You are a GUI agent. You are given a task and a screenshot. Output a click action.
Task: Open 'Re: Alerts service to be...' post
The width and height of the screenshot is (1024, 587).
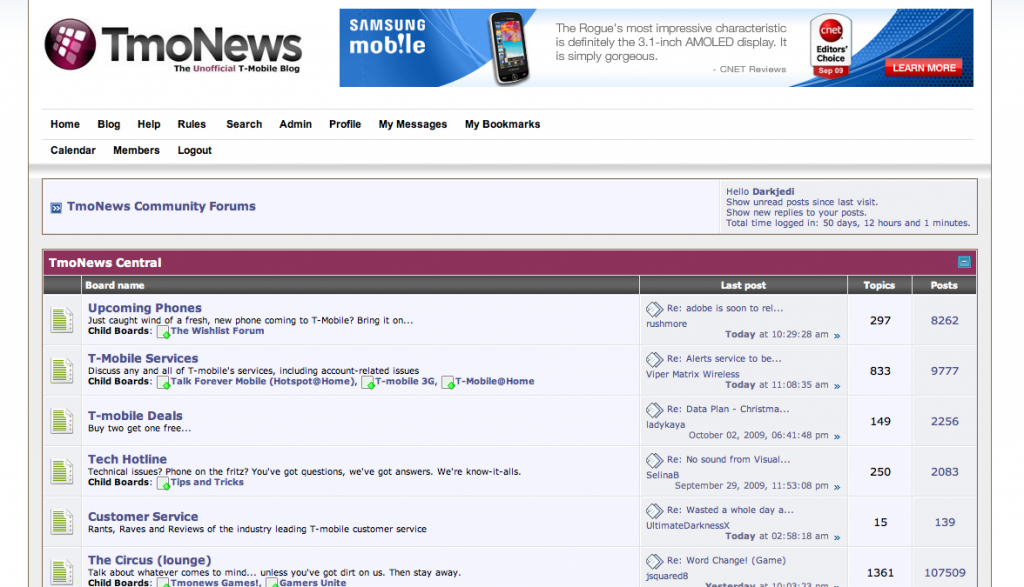coord(724,358)
